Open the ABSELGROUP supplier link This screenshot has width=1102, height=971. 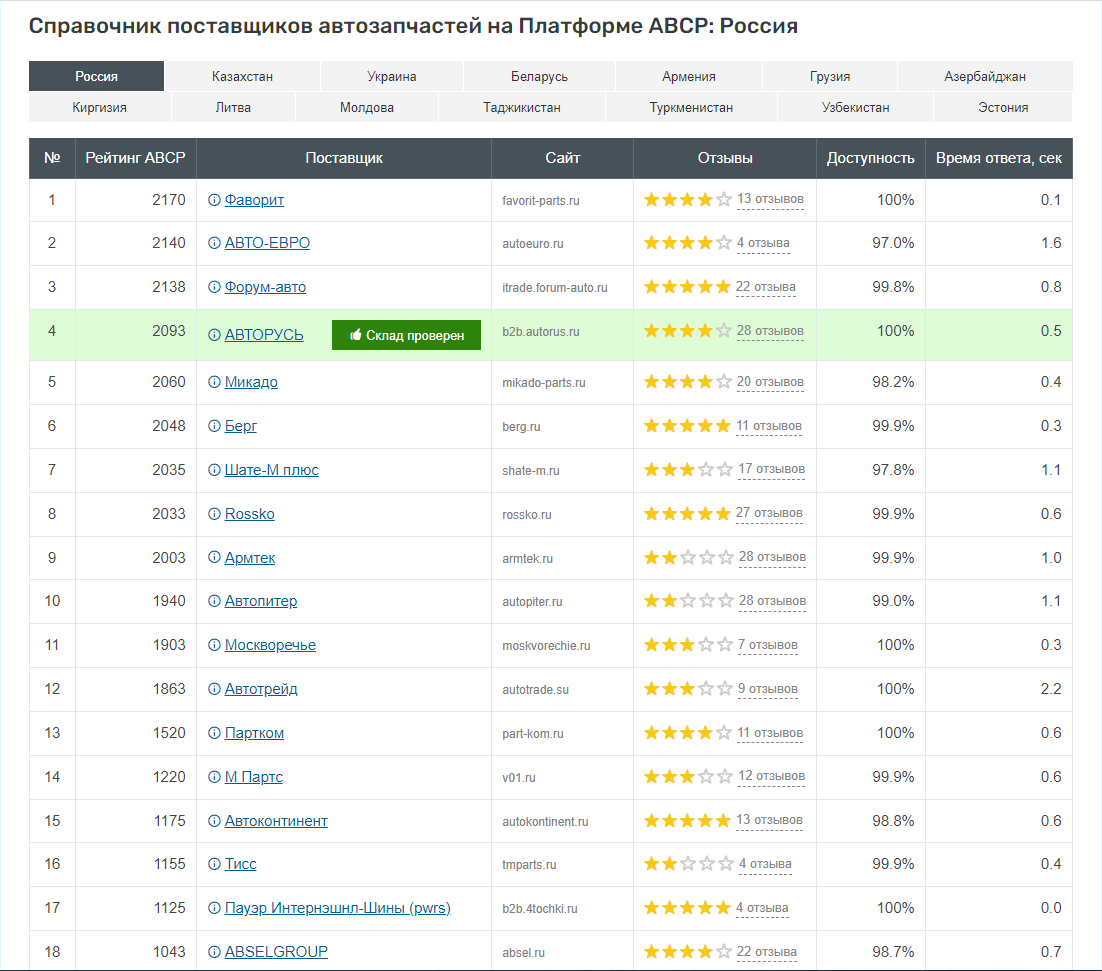click(x=276, y=952)
